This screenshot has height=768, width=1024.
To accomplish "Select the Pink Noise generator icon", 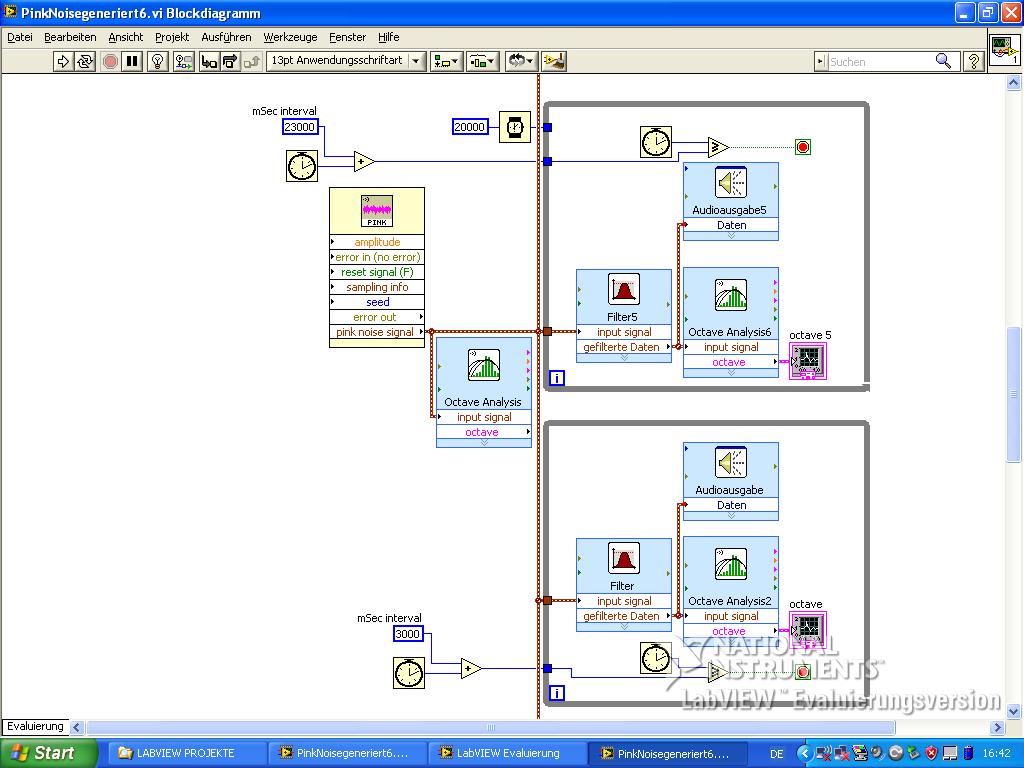I will tap(377, 211).
